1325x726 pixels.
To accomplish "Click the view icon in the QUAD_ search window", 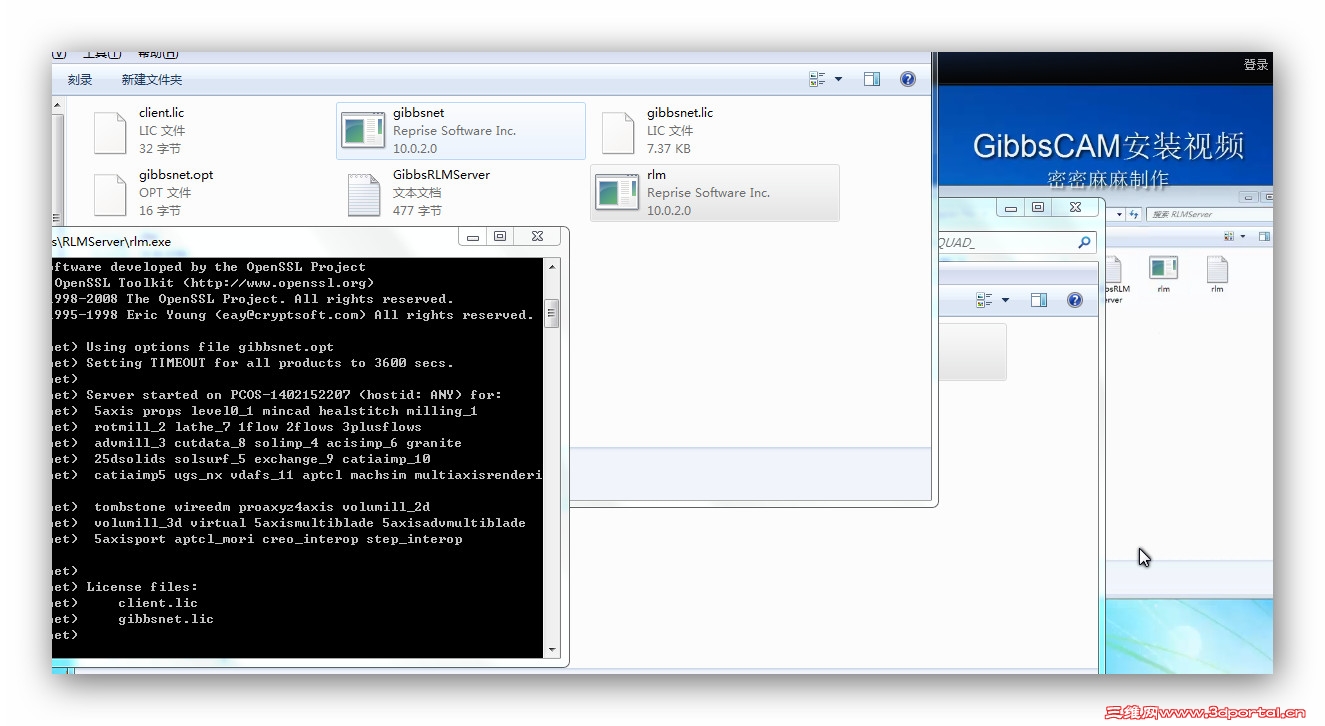I will tap(984, 300).
